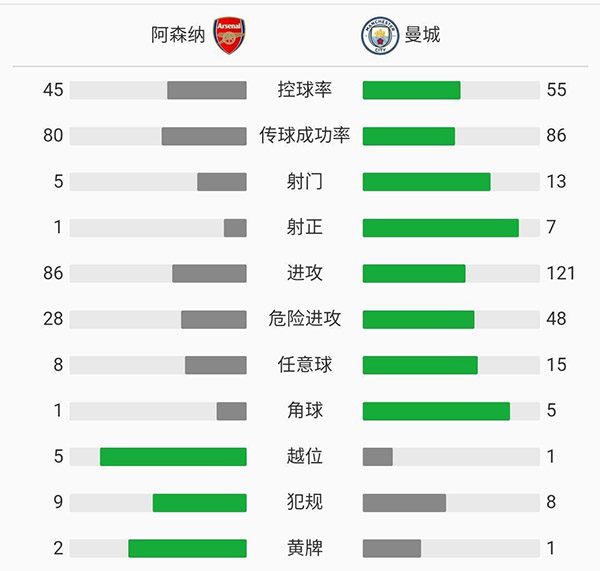Click Manchester City's 控球率 value 55

[556, 90]
